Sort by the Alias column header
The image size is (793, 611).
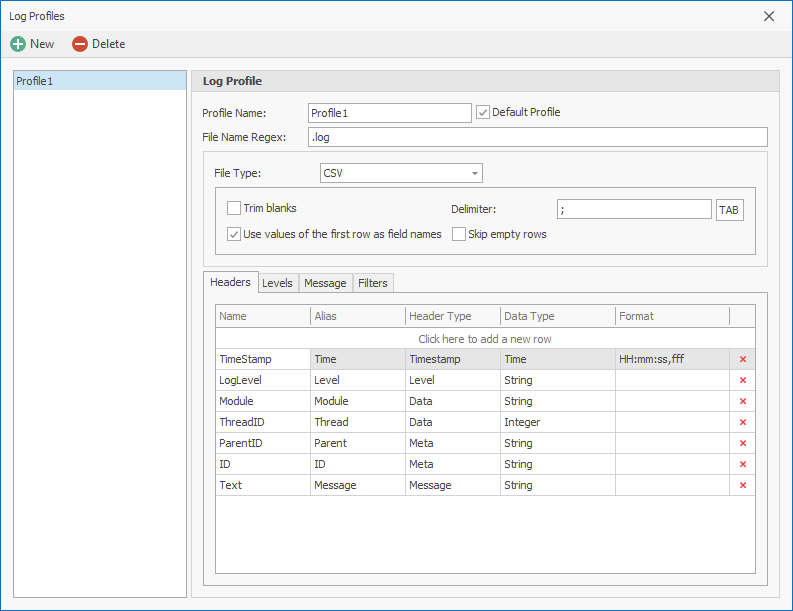358,316
